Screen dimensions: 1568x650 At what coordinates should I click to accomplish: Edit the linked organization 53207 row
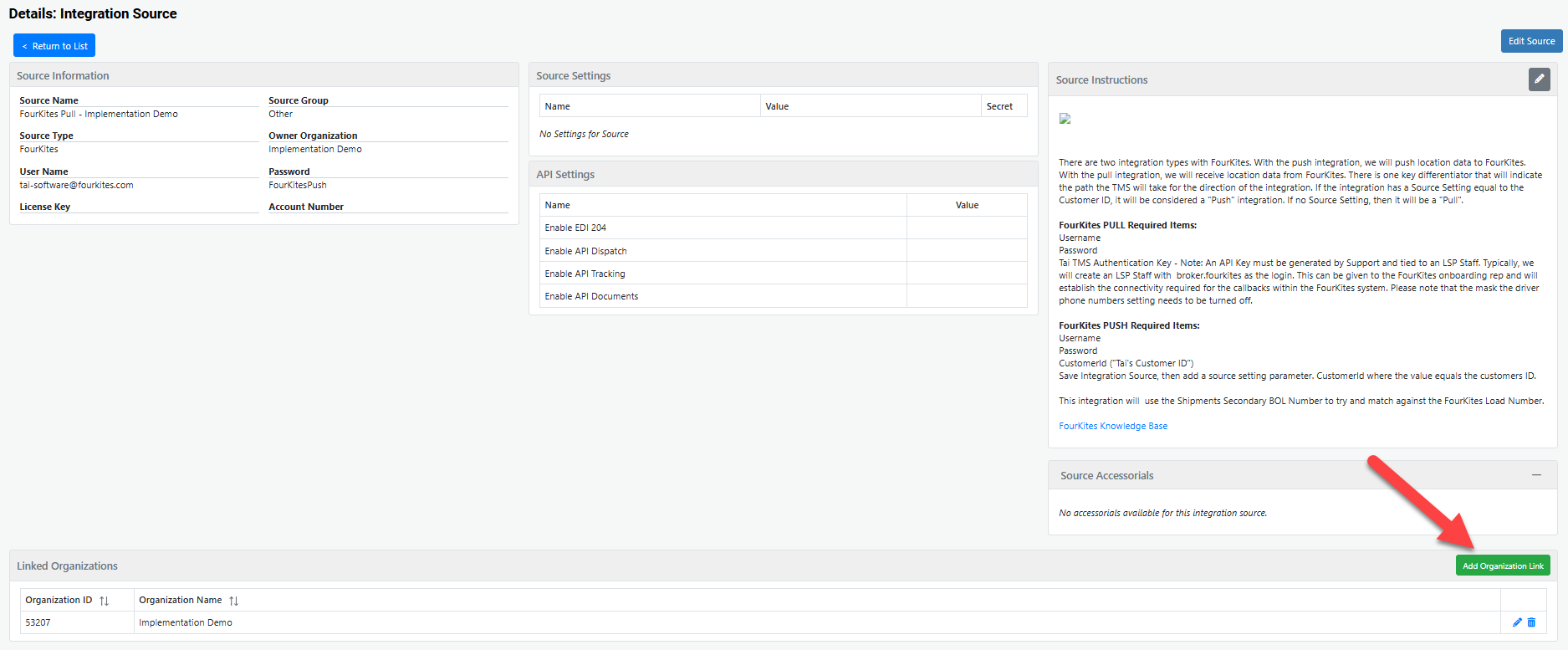pos(1517,622)
